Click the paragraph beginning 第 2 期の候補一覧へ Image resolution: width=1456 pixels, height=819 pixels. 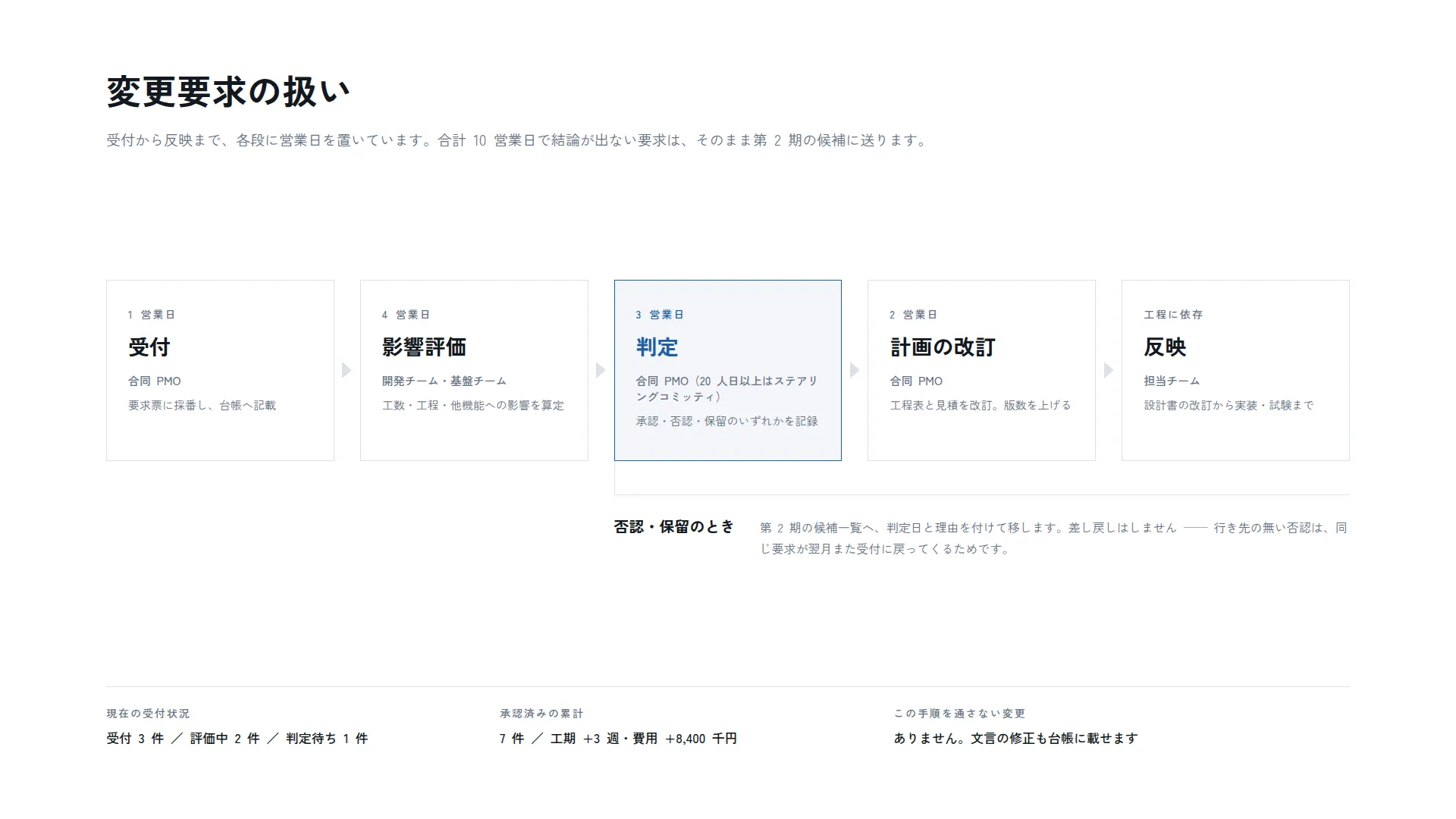coord(1054,538)
